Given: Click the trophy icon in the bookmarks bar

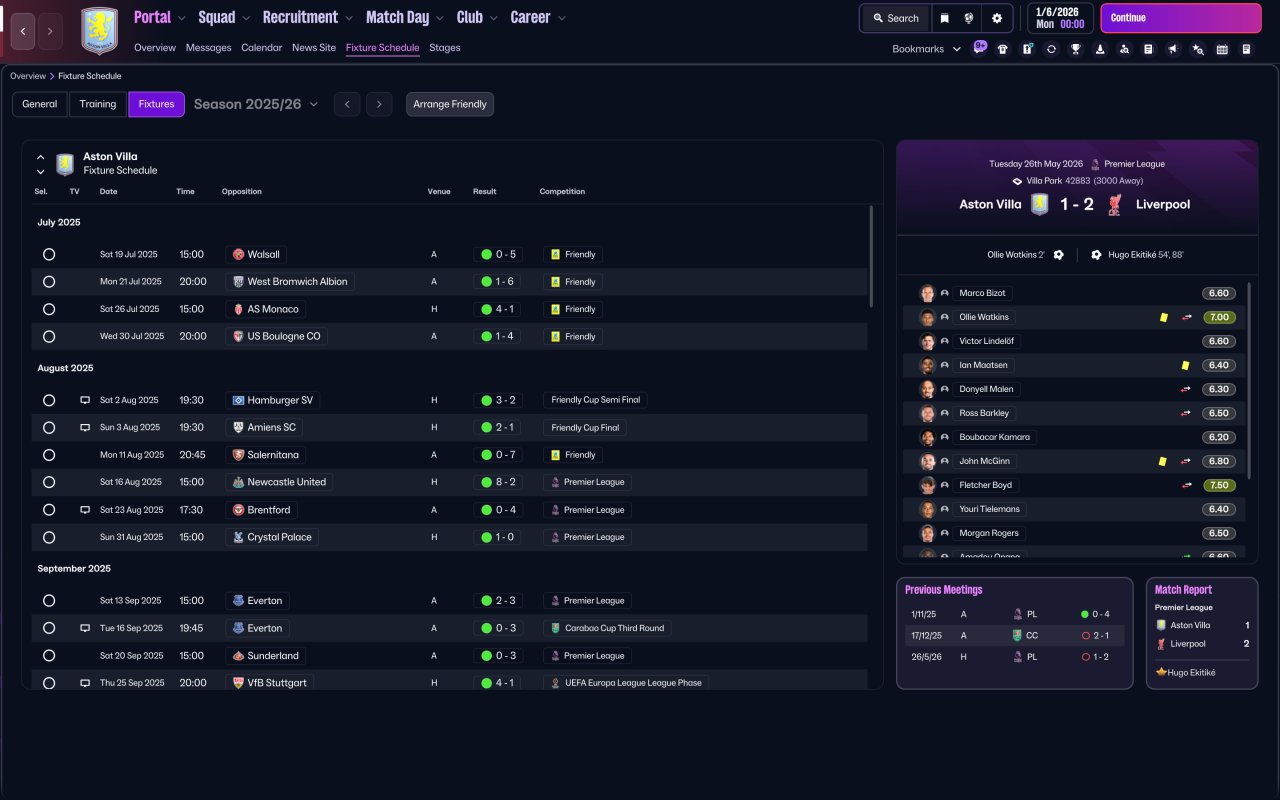Looking at the screenshot, I should (x=1075, y=49).
